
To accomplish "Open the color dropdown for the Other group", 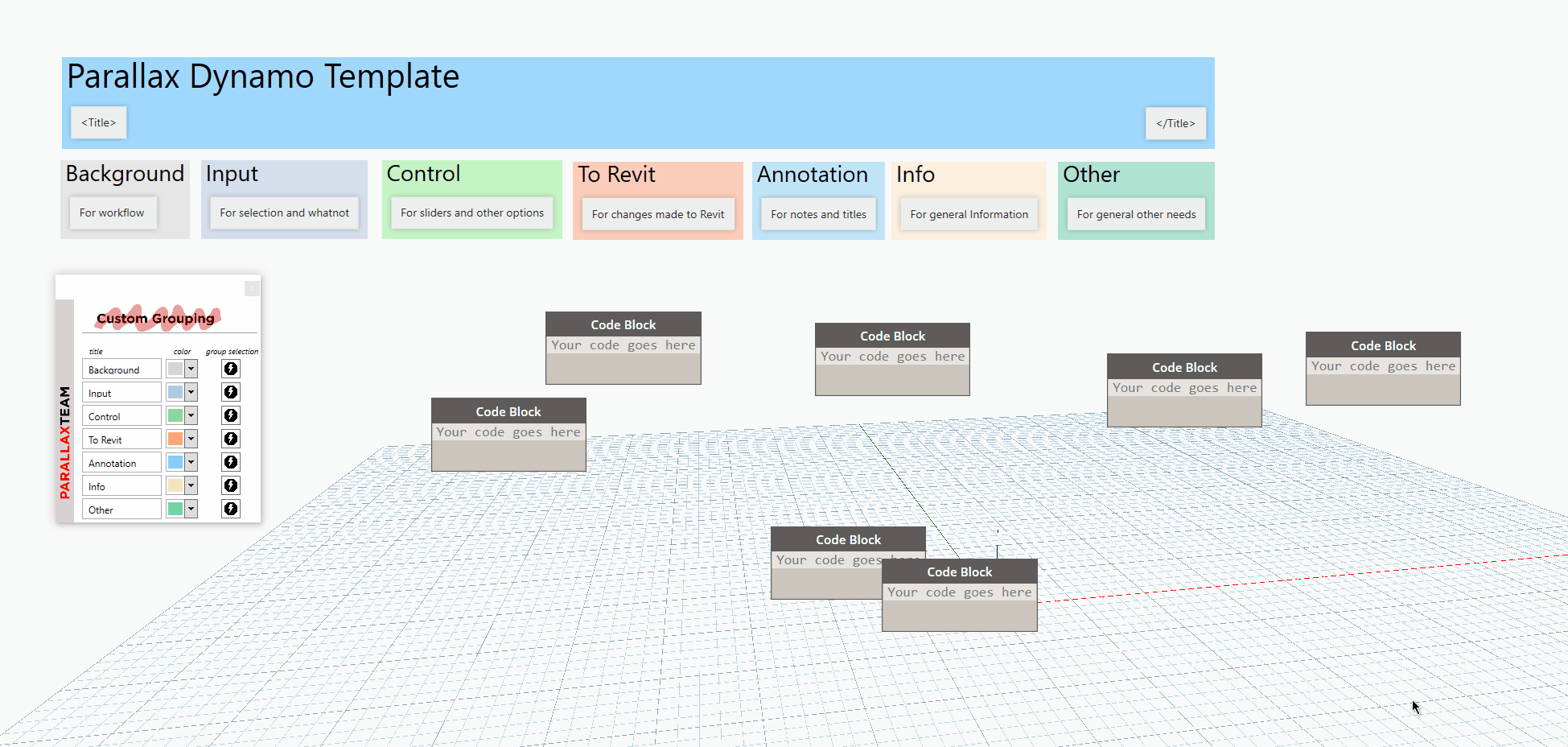I will pyautogui.click(x=191, y=508).
